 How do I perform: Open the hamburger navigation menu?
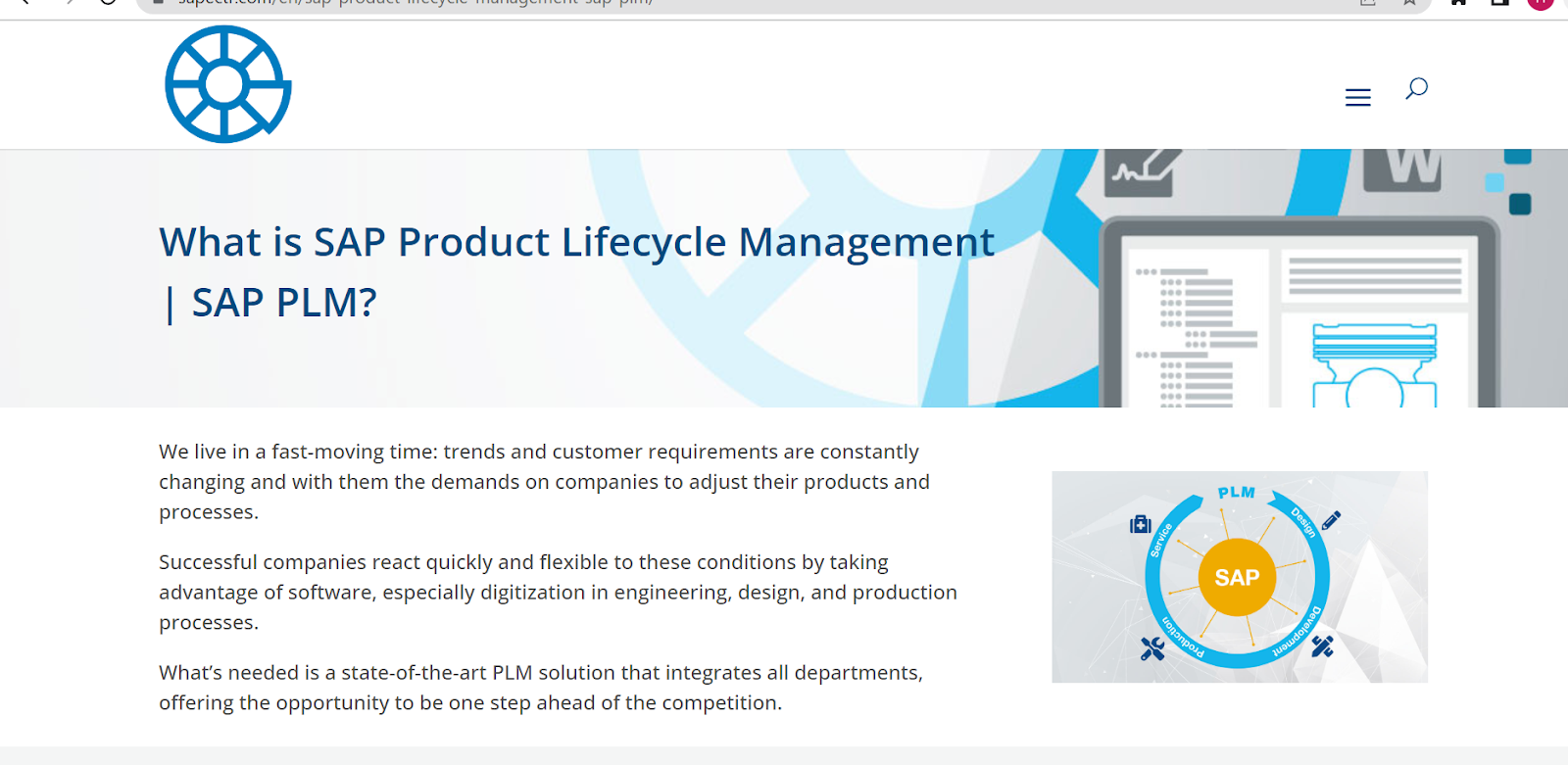[x=1357, y=97]
